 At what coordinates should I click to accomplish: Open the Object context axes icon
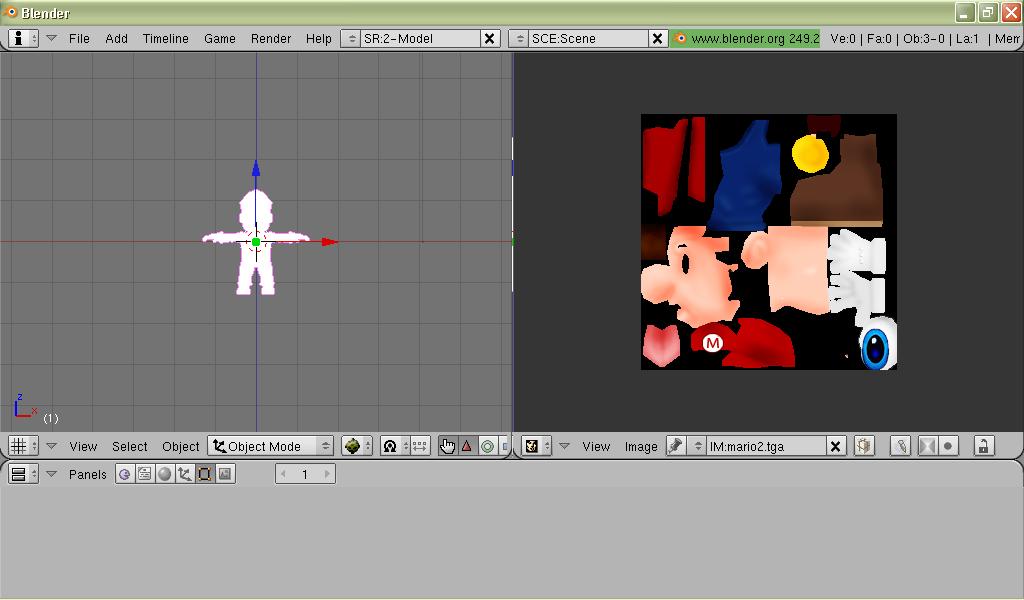[185, 474]
